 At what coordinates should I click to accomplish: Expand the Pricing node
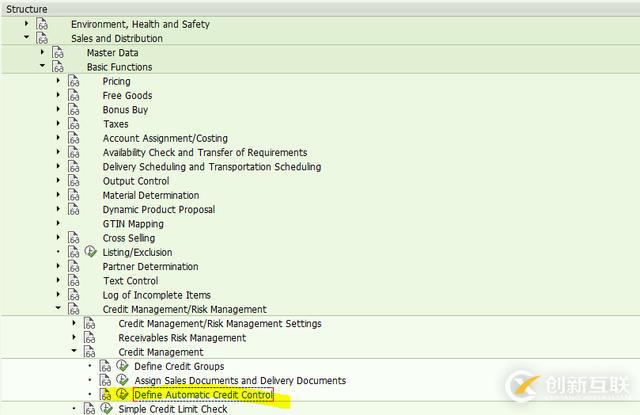click(x=58, y=80)
